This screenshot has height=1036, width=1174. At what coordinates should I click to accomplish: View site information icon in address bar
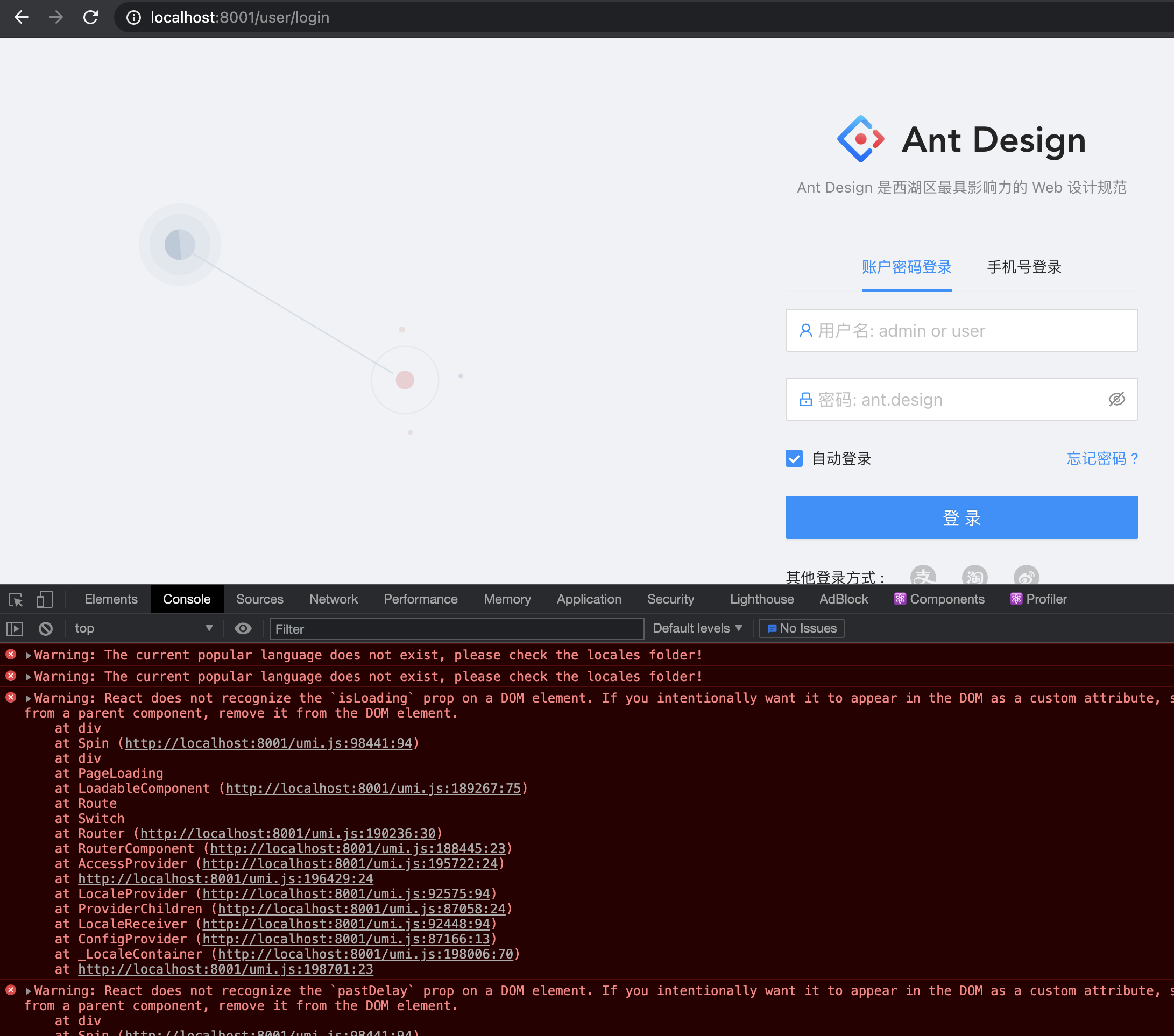133,18
